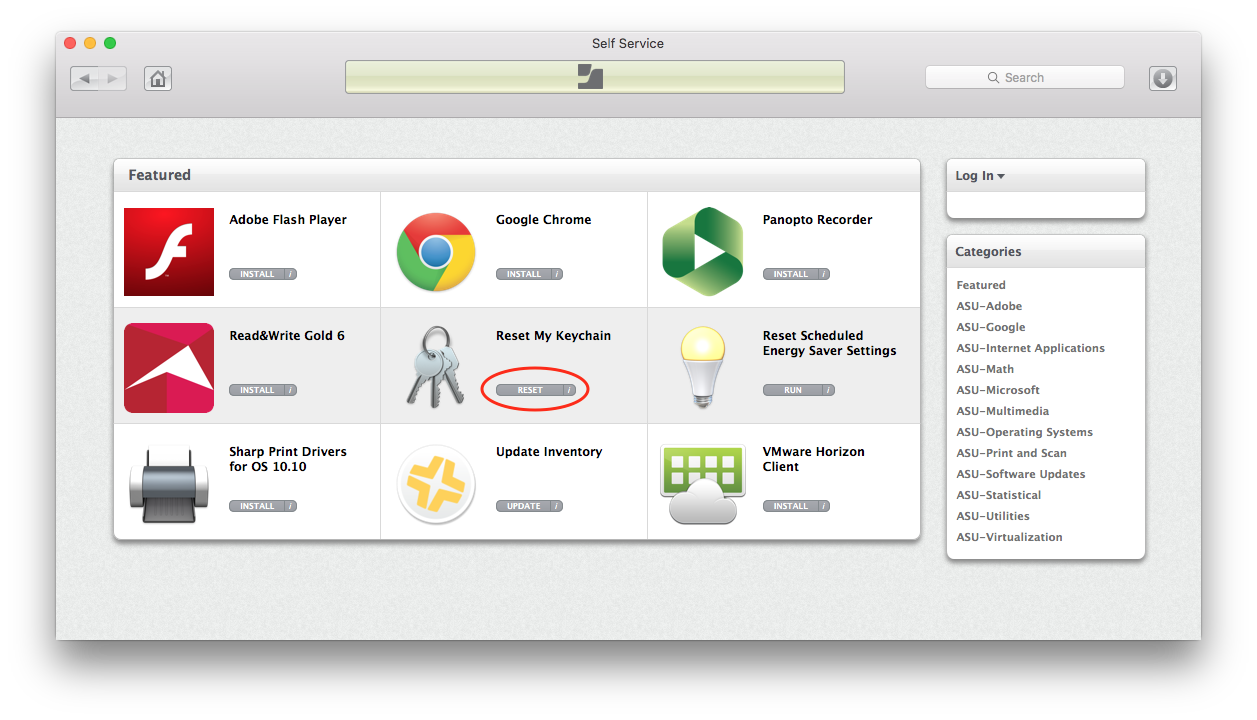The image size is (1257, 720).
Task: Open the Downloads icon in the toolbar
Action: pos(1162,78)
